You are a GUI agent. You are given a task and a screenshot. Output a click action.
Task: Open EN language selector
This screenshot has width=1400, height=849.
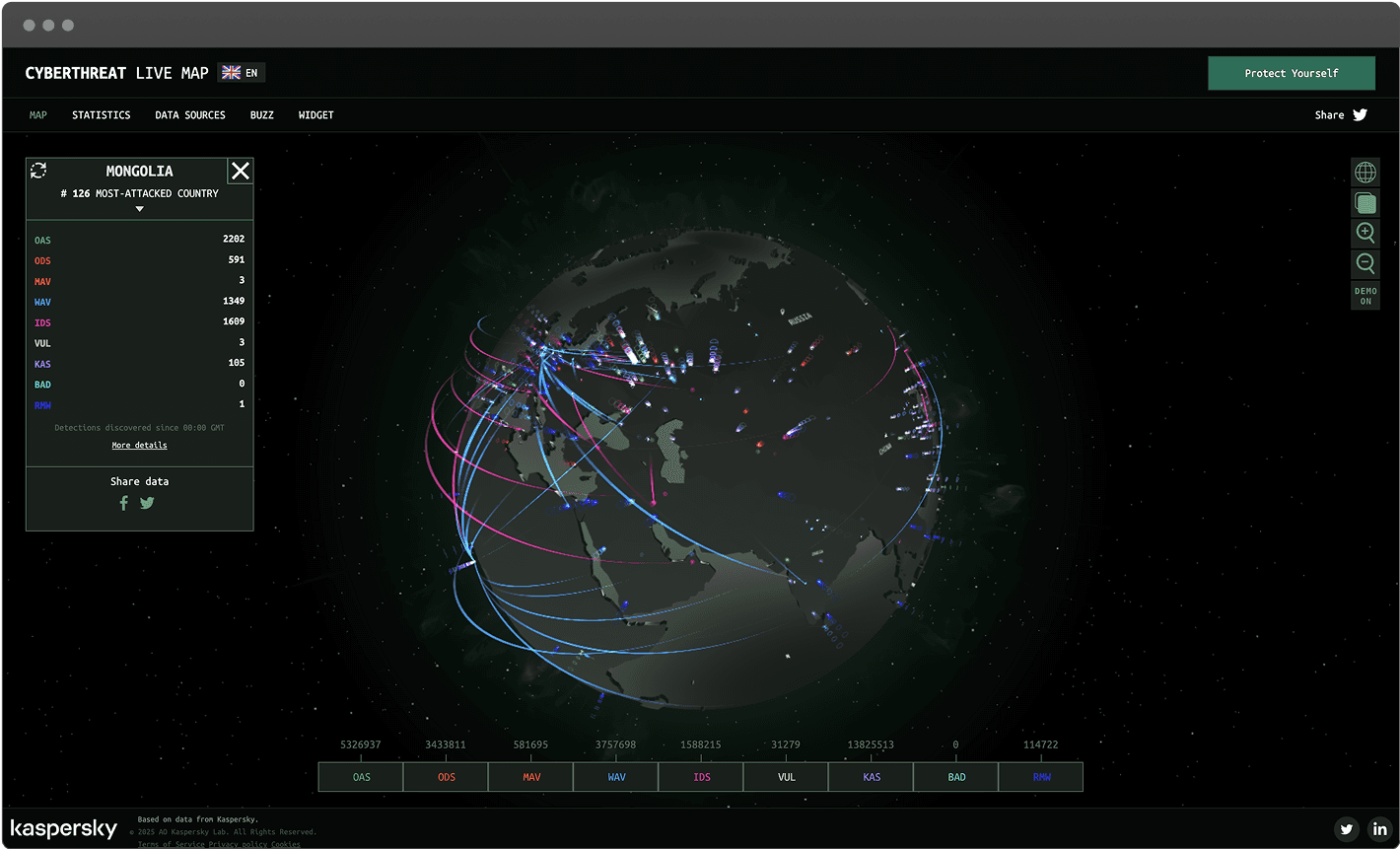[x=242, y=73]
